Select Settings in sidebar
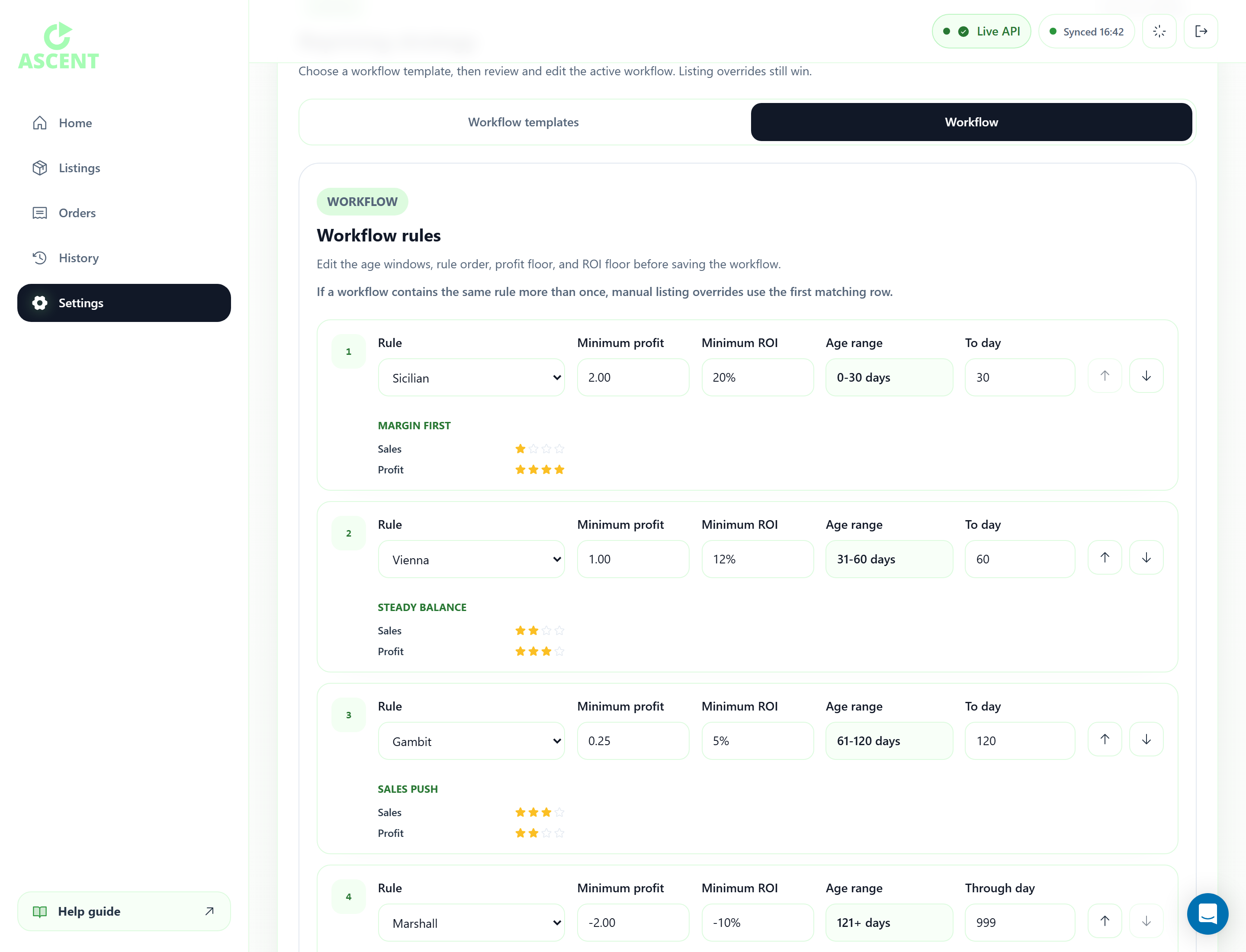 coord(124,303)
